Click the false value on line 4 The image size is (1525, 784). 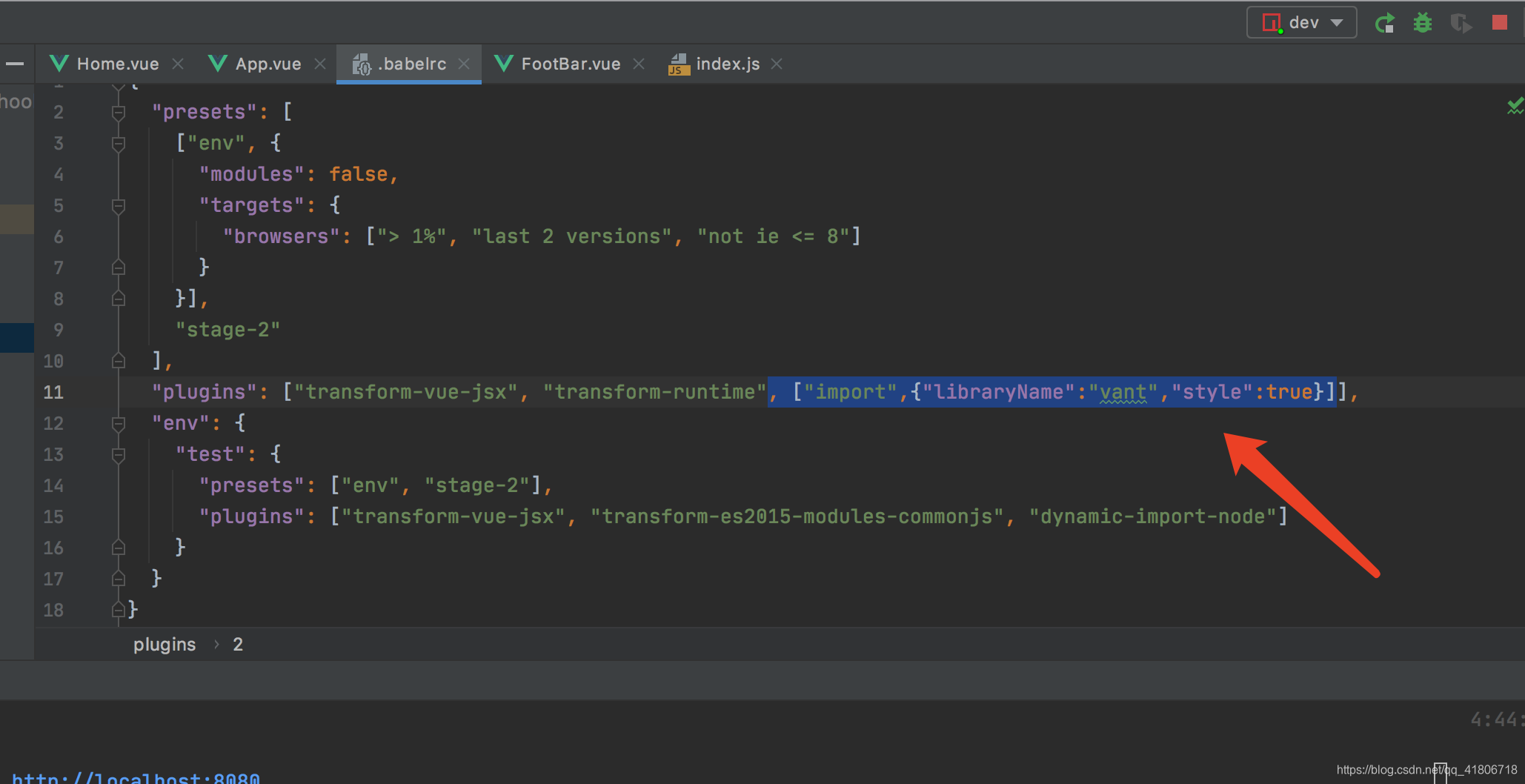(359, 174)
